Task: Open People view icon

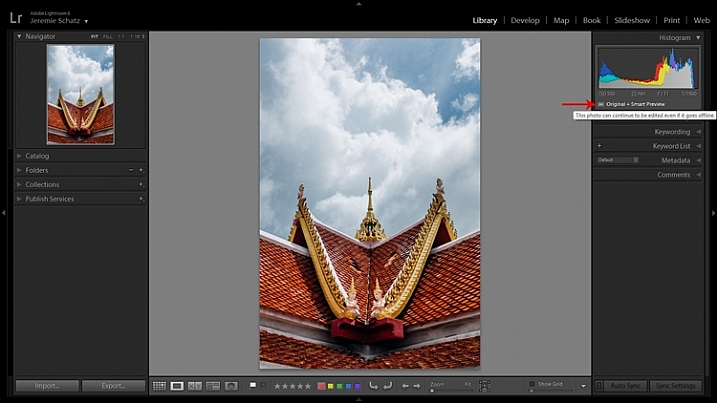Action: click(x=231, y=386)
